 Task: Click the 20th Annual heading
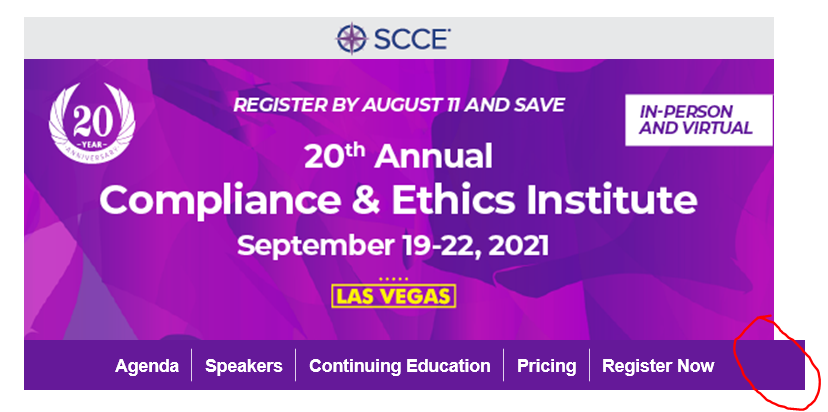click(x=398, y=156)
